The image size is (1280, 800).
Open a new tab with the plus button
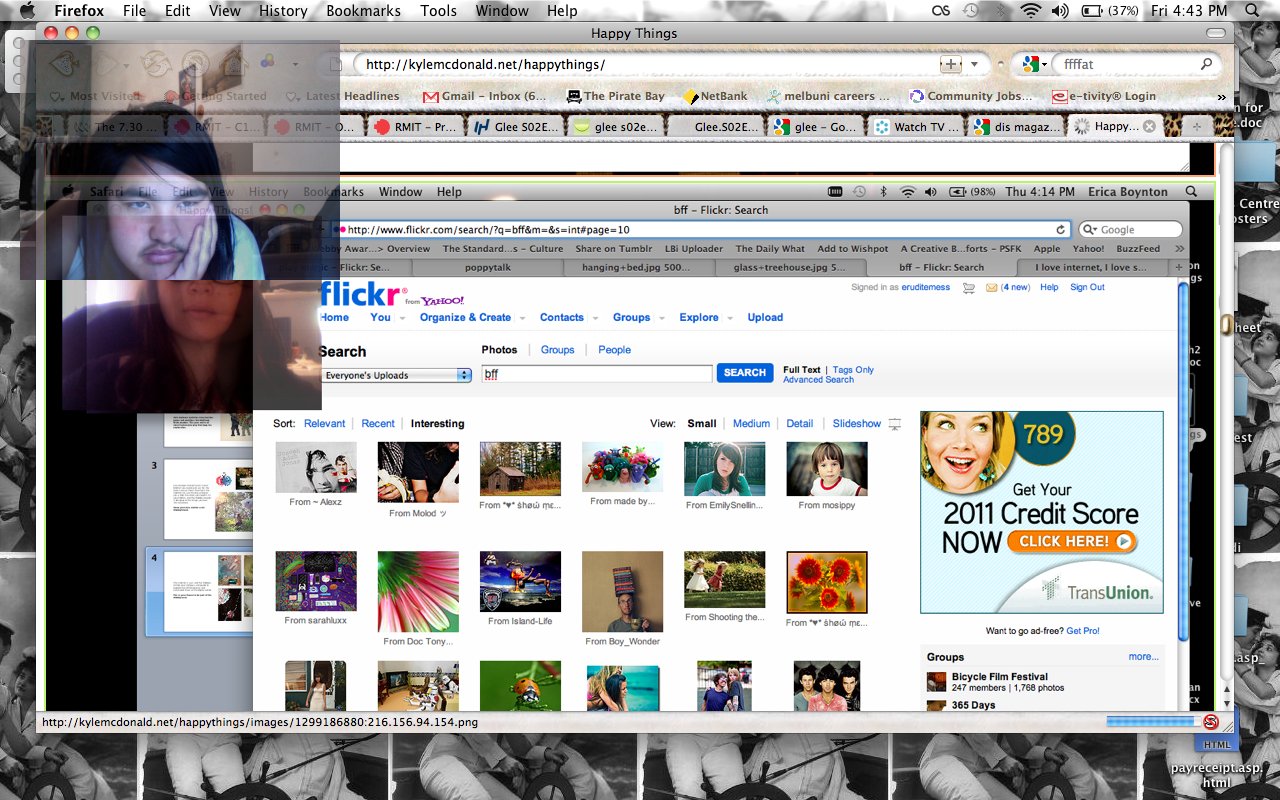(x=1195, y=127)
